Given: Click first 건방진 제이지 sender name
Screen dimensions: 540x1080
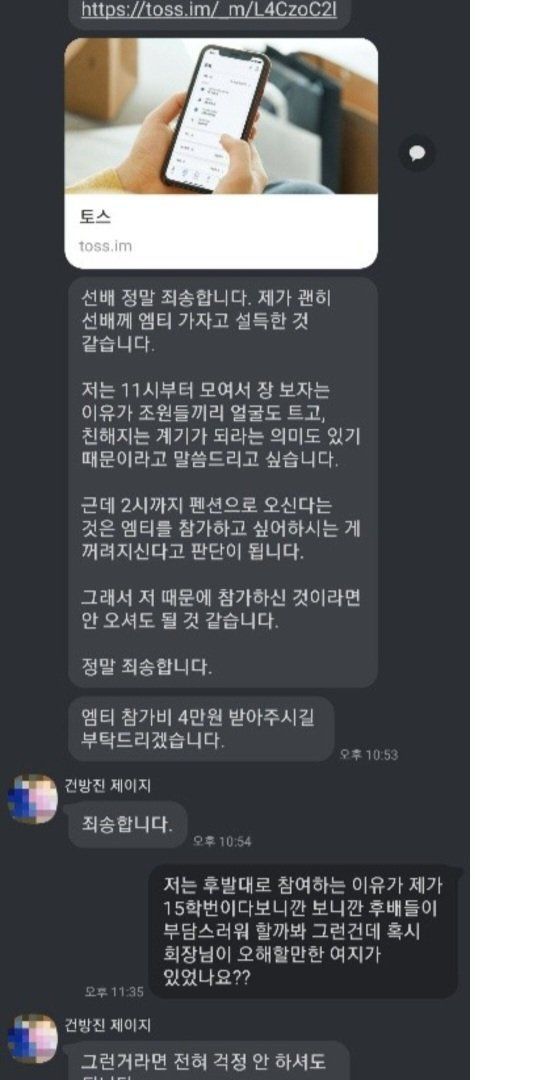Looking at the screenshot, I should pyautogui.click(x=107, y=785).
